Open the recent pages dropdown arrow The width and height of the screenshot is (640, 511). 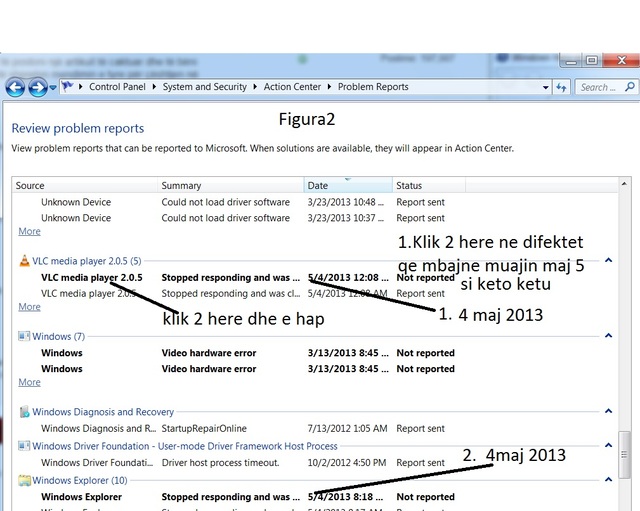coord(53,87)
